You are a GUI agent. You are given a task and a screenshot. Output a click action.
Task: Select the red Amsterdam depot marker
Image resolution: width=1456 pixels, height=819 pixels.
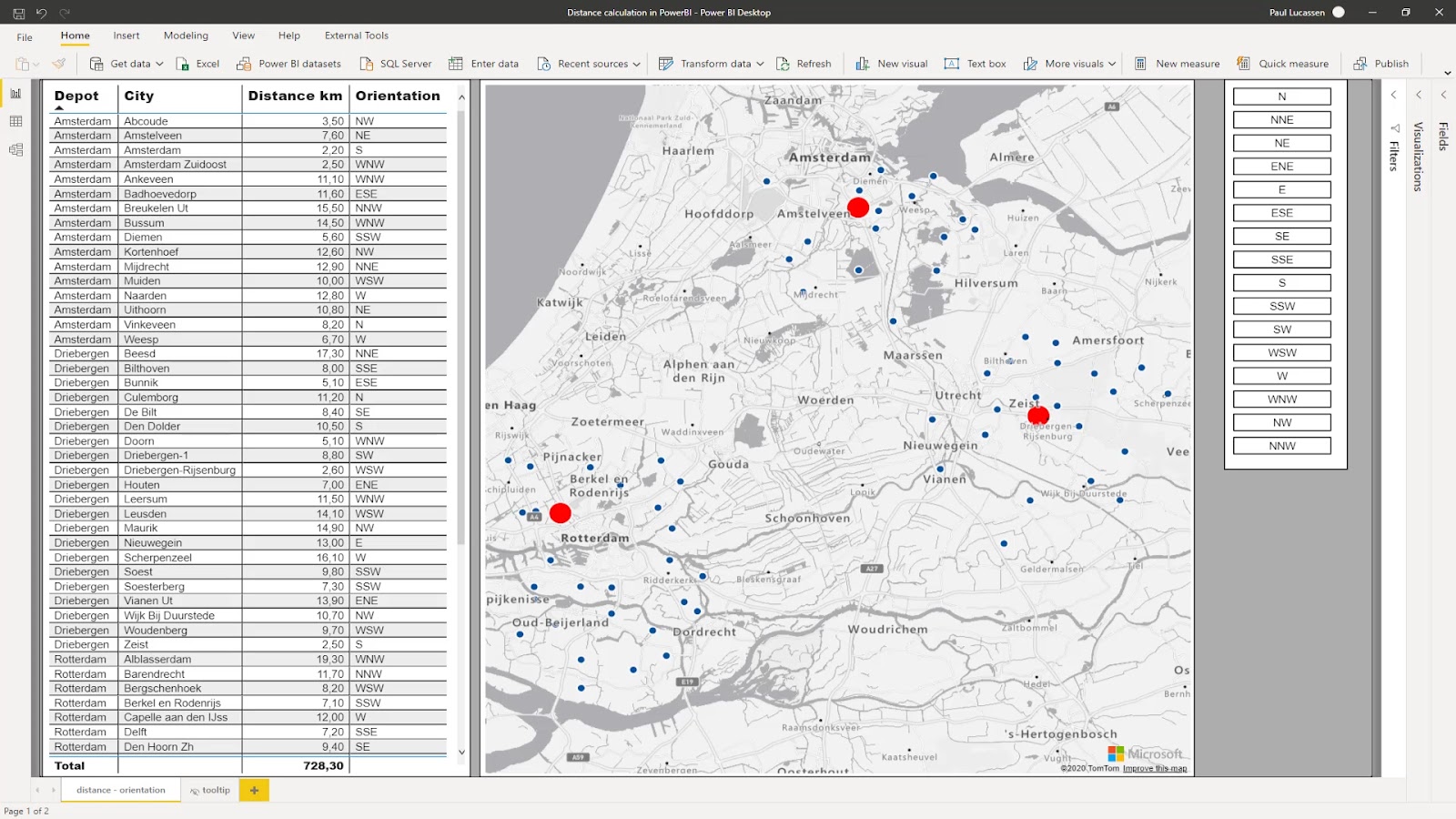coord(858,207)
